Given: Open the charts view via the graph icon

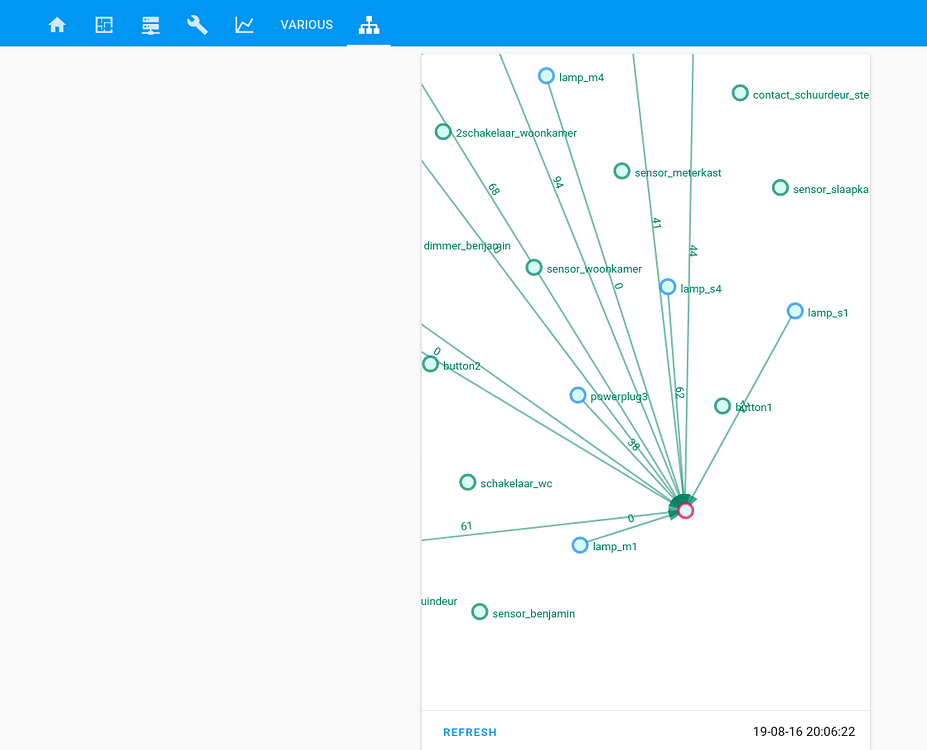Looking at the screenshot, I should pyautogui.click(x=243, y=24).
